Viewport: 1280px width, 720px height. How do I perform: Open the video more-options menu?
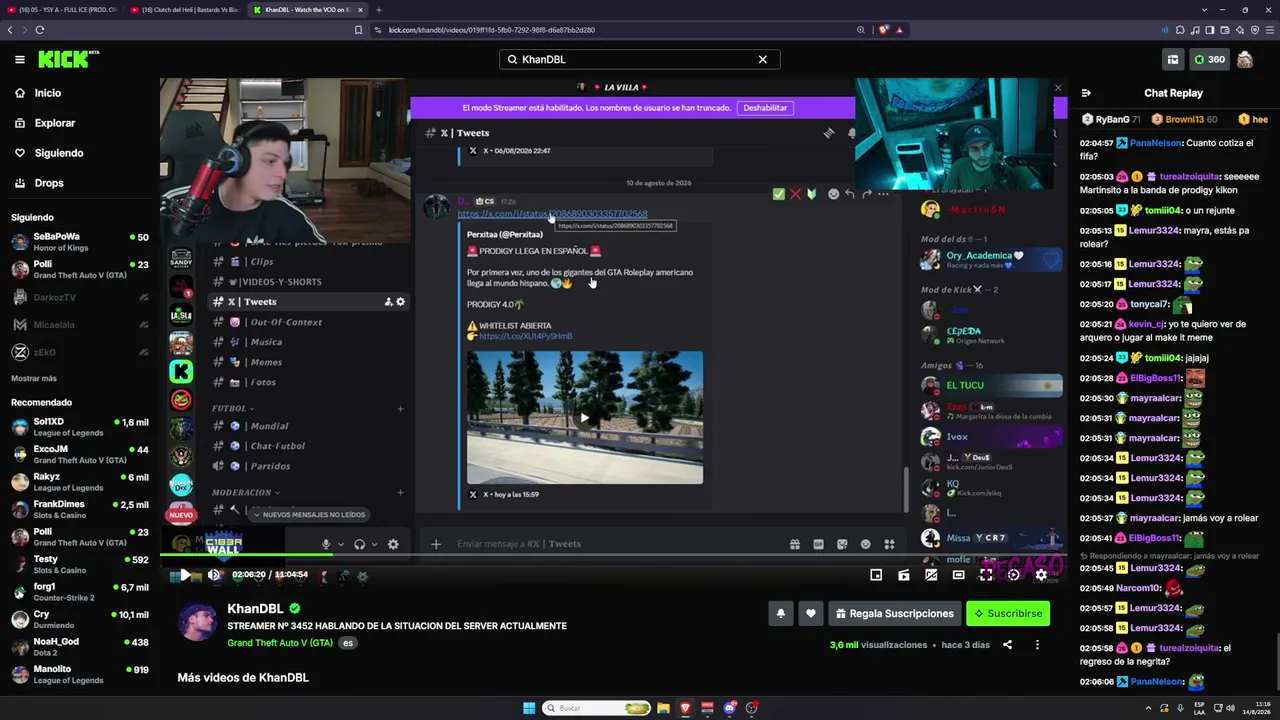(1037, 645)
